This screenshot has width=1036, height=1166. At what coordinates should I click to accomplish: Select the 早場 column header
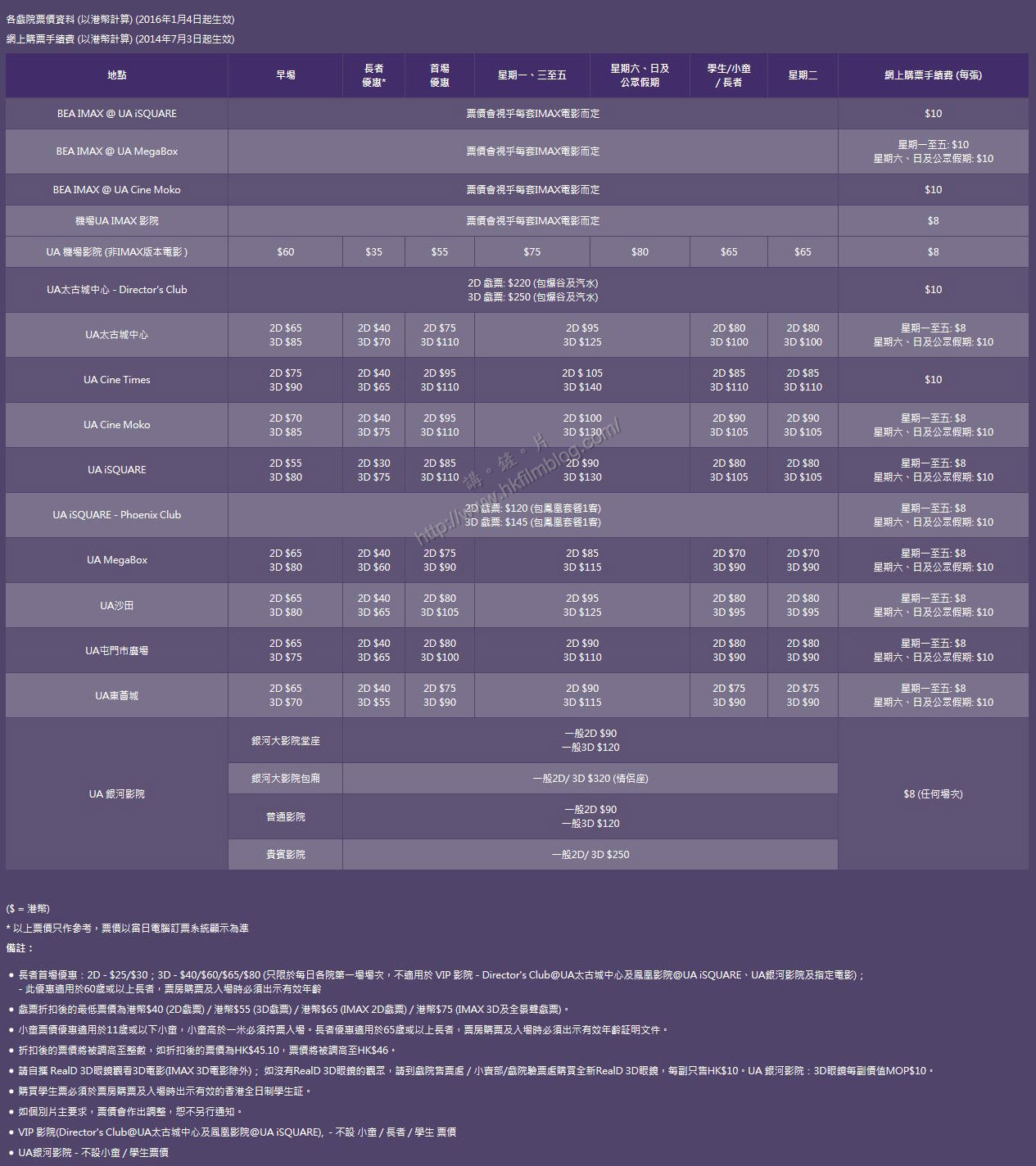[285, 75]
